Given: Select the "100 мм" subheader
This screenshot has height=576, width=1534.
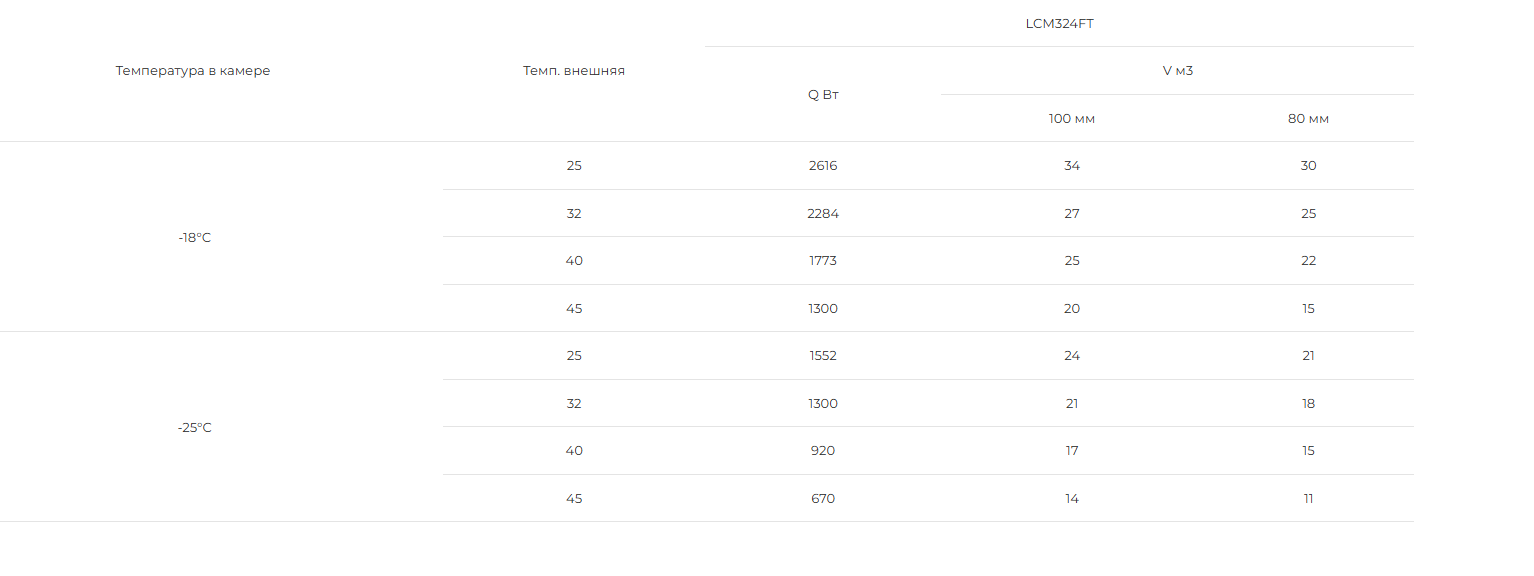Looking at the screenshot, I should coord(1072,118).
